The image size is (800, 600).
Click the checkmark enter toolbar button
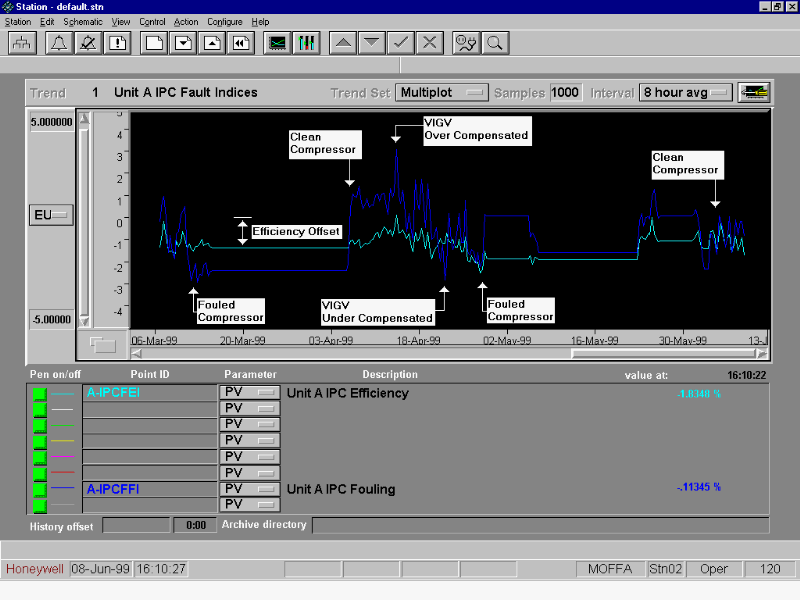tap(400, 43)
